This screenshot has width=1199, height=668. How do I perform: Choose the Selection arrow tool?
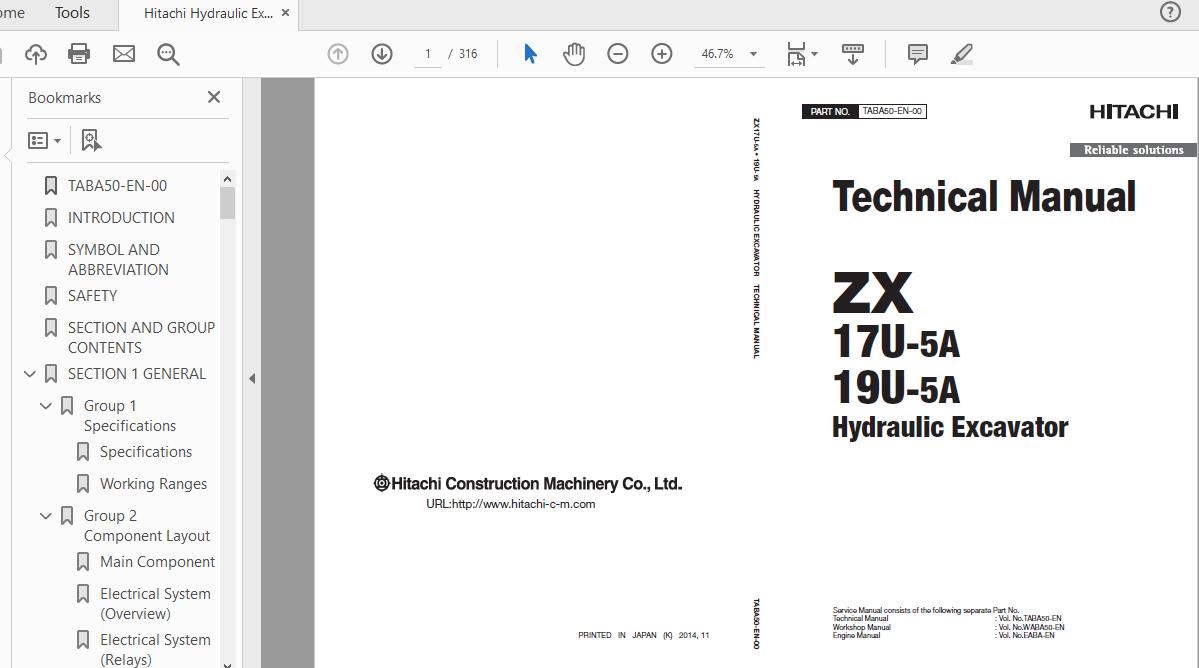click(x=530, y=54)
